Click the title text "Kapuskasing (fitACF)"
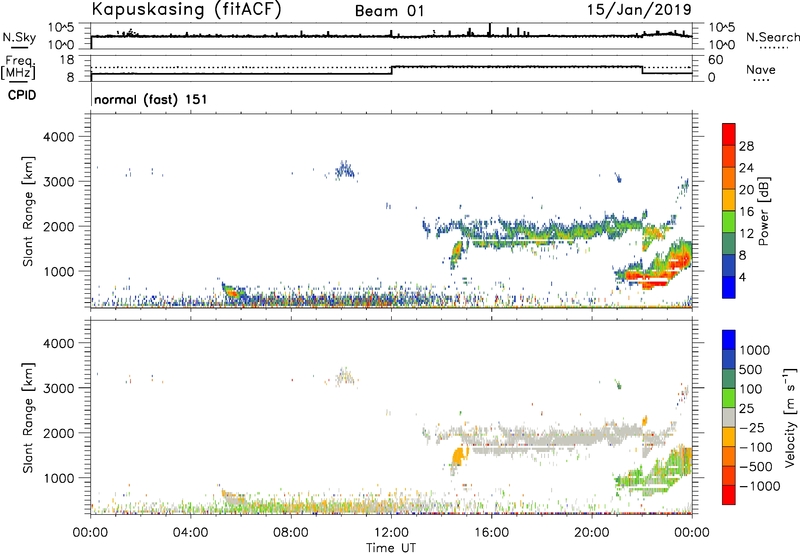Viewport: 800px width, 554px height. click(186, 9)
